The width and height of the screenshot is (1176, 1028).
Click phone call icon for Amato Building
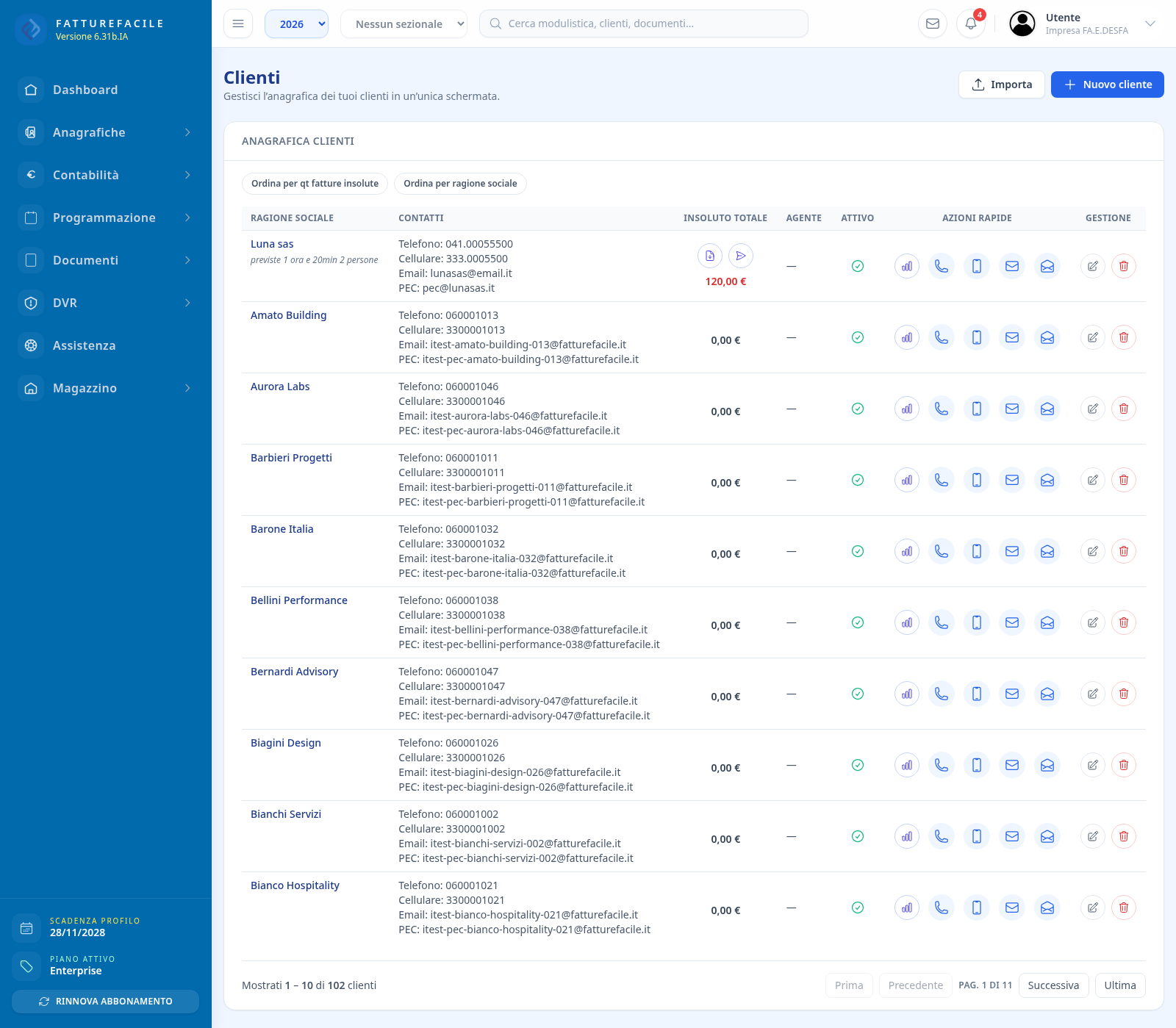942,337
